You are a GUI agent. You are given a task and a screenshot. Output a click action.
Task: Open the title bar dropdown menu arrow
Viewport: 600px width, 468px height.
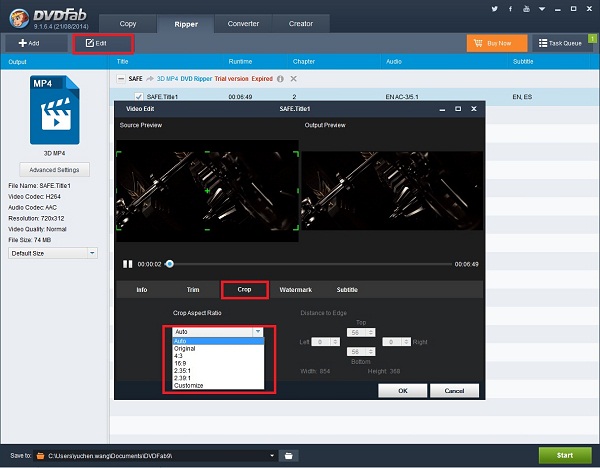coord(542,9)
